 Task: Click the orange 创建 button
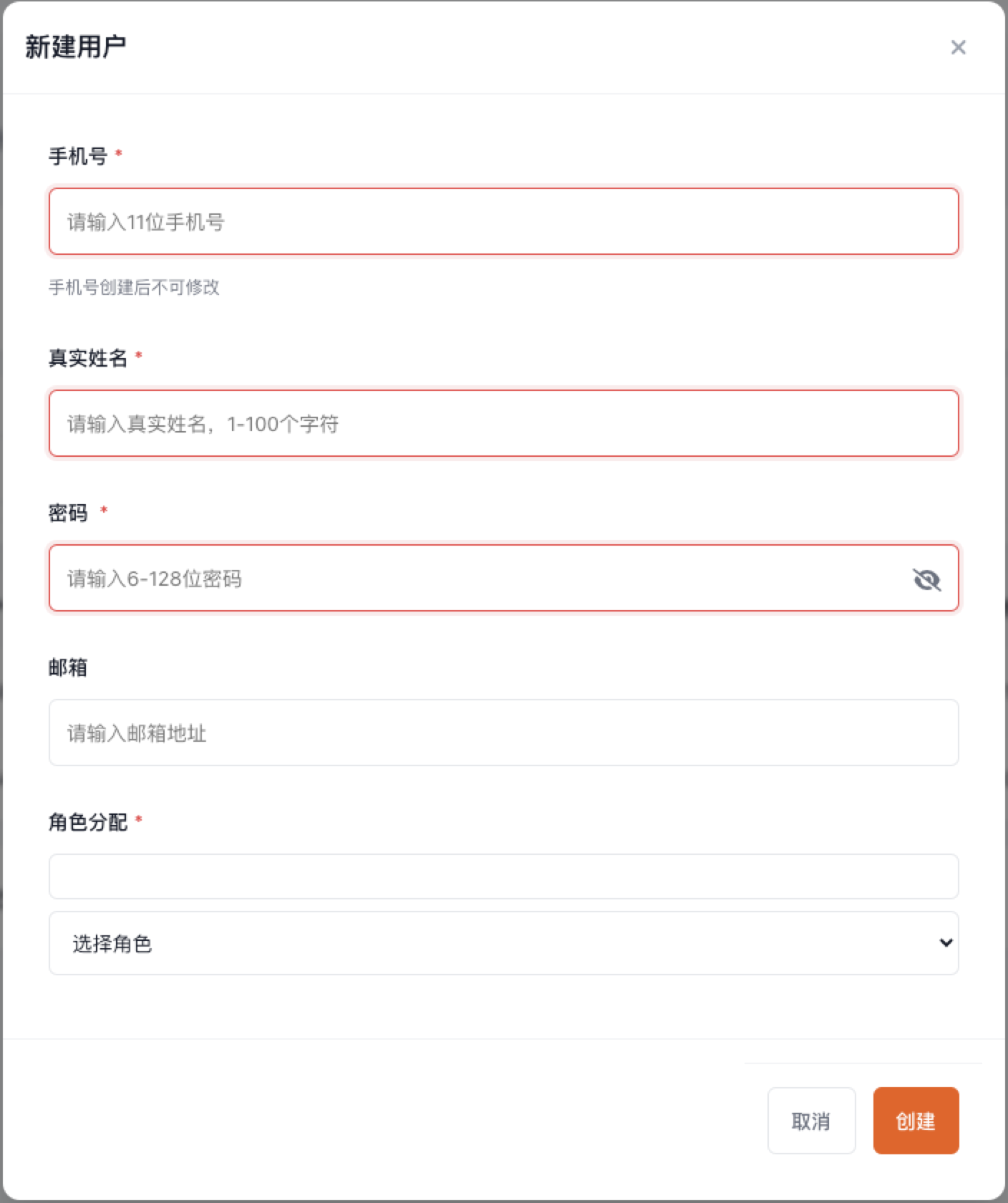(x=916, y=1121)
